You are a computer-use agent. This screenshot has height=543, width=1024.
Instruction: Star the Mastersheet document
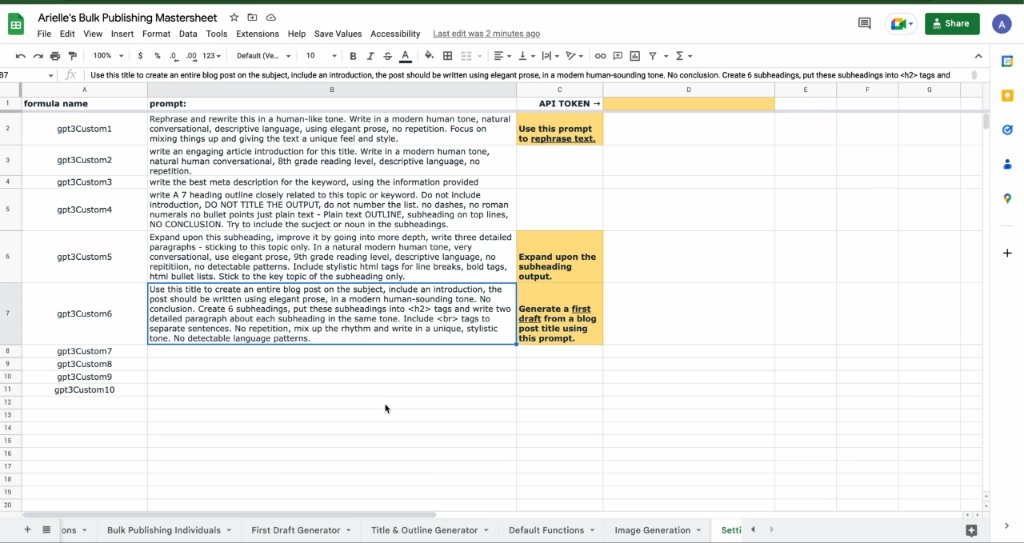coord(234,18)
